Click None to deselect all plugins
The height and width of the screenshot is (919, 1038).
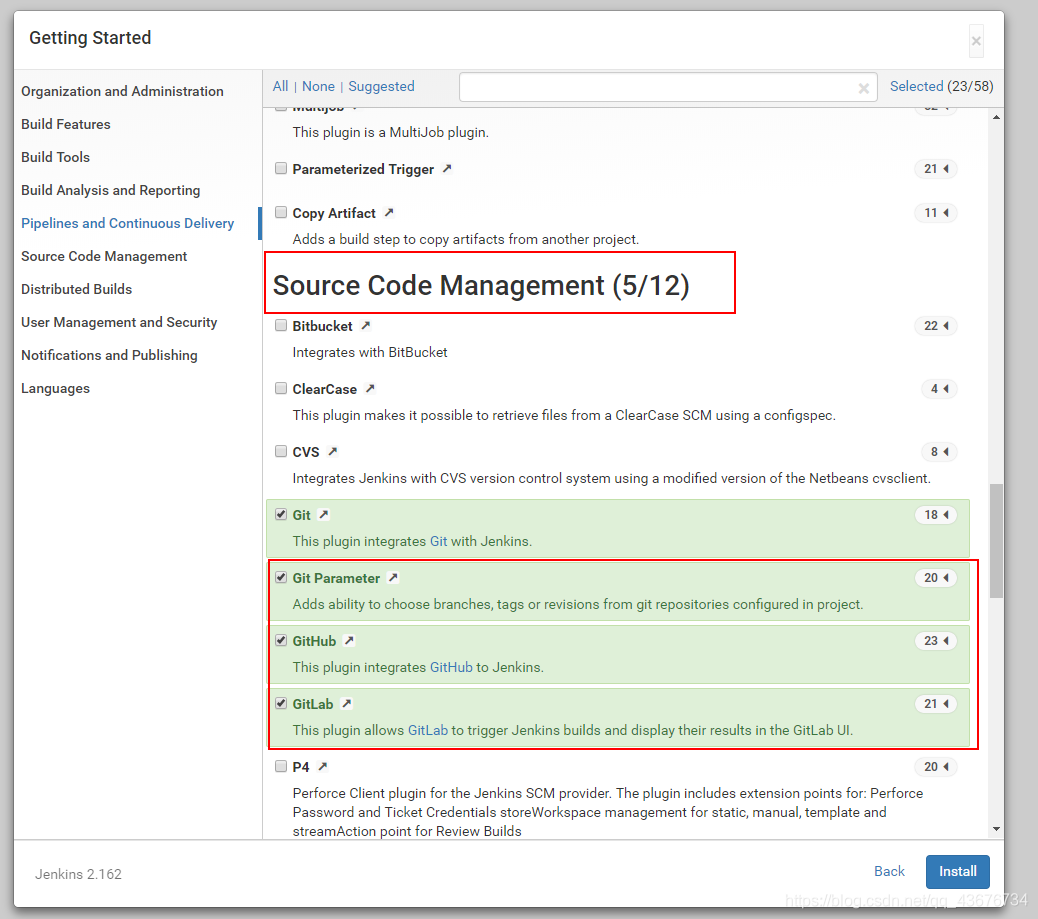[318, 86]
